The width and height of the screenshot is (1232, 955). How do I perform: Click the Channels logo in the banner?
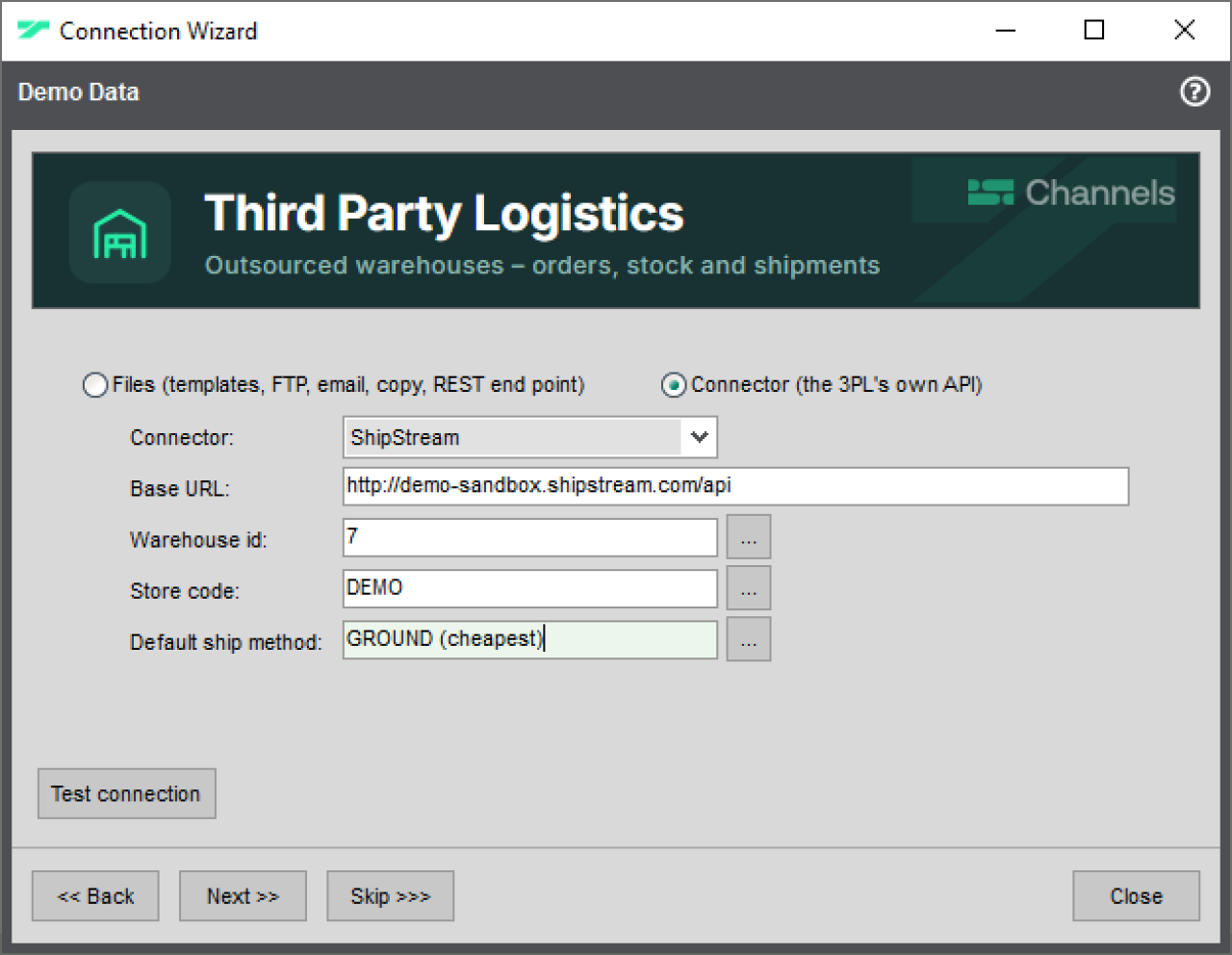click(x=1071, y=193)
